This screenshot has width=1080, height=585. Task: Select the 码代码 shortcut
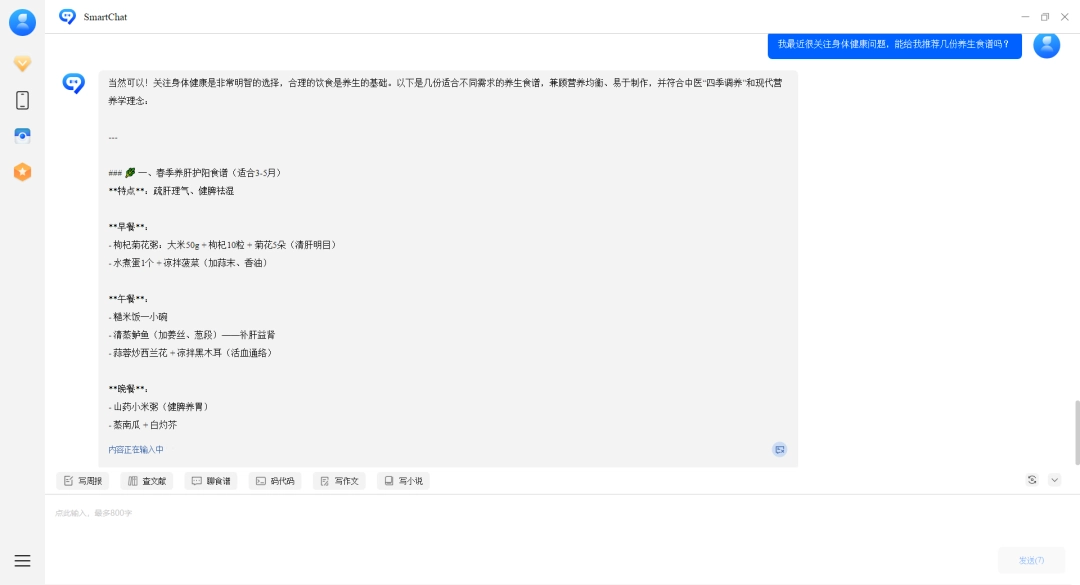click(x=273, y=480)
